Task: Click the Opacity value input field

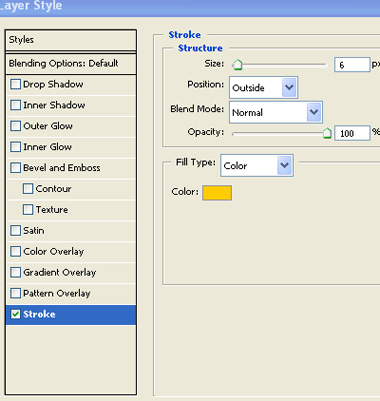Action: [x=352, y=133]
